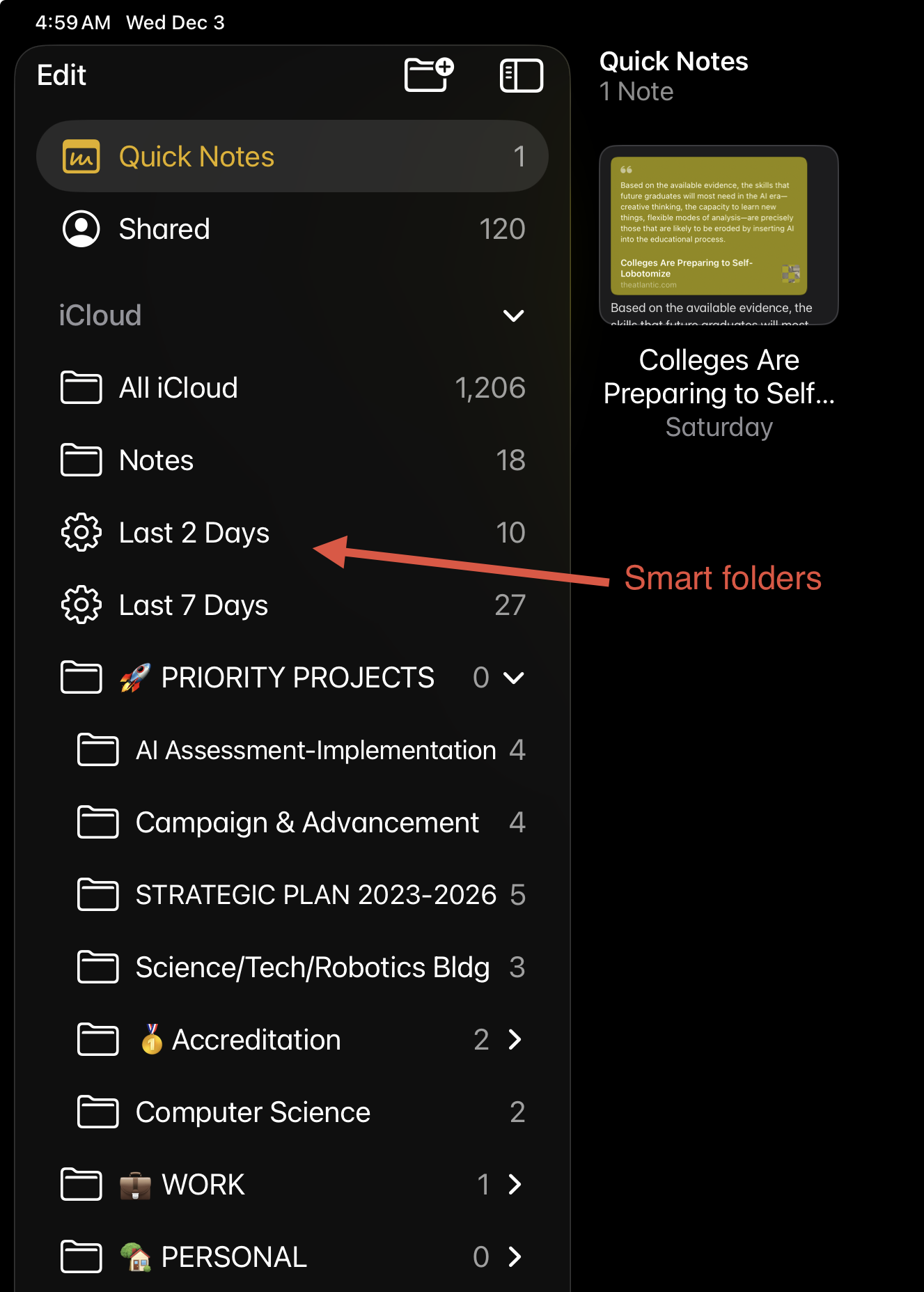The width and height of the screenshot is (924, 1292).
Task: Open the Colleges Are Preparing note thumbnail
Action: [x=719, y=235]
